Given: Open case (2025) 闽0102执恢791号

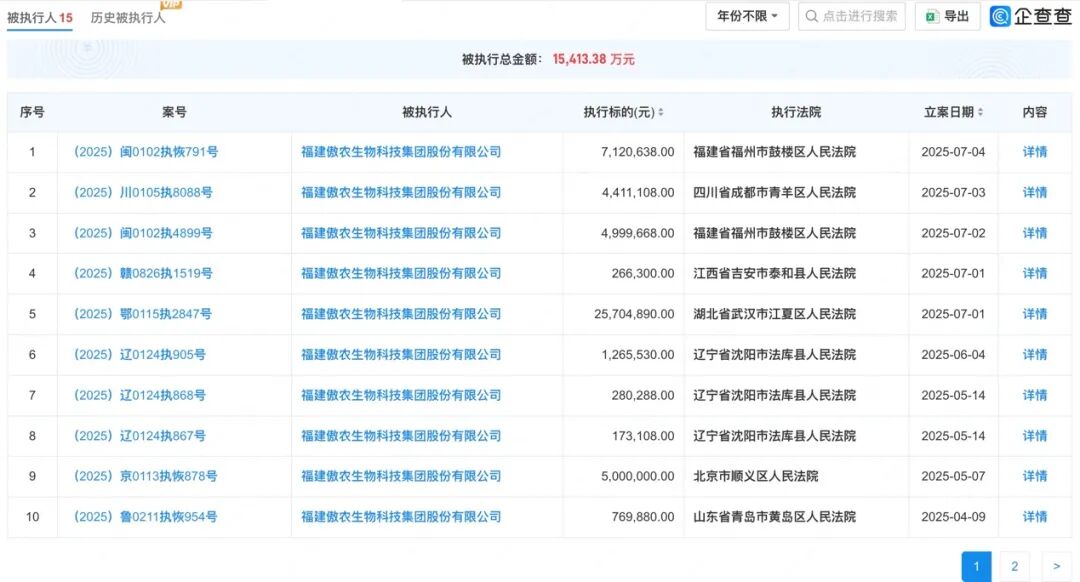Looking at the screenshot, I should pyautogui.click(x=146, y=152).
